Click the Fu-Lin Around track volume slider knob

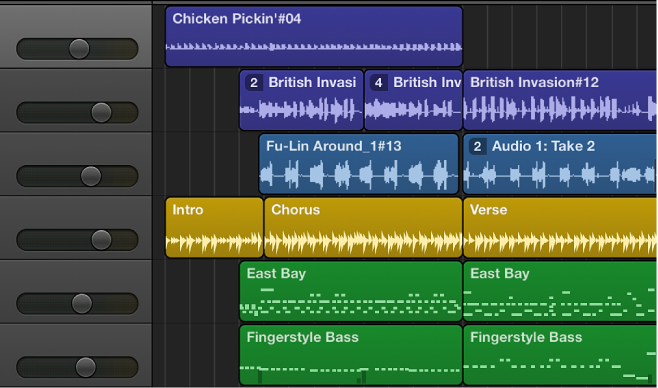(x=91, y=176)
